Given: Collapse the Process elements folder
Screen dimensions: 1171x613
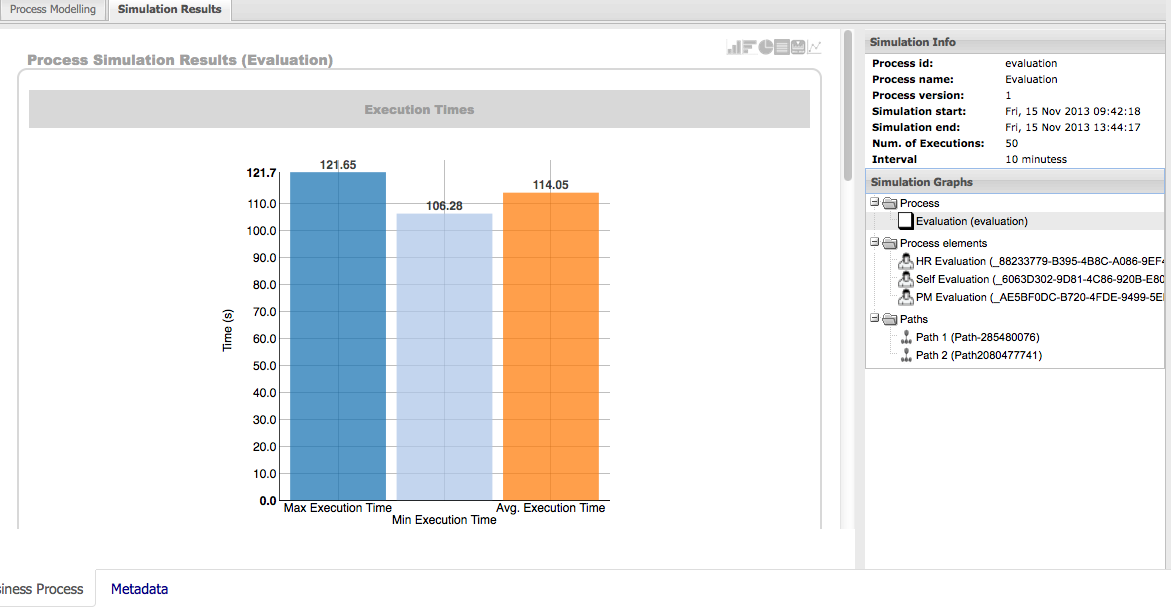Looking at the screenshot, I should pos(874,243).
